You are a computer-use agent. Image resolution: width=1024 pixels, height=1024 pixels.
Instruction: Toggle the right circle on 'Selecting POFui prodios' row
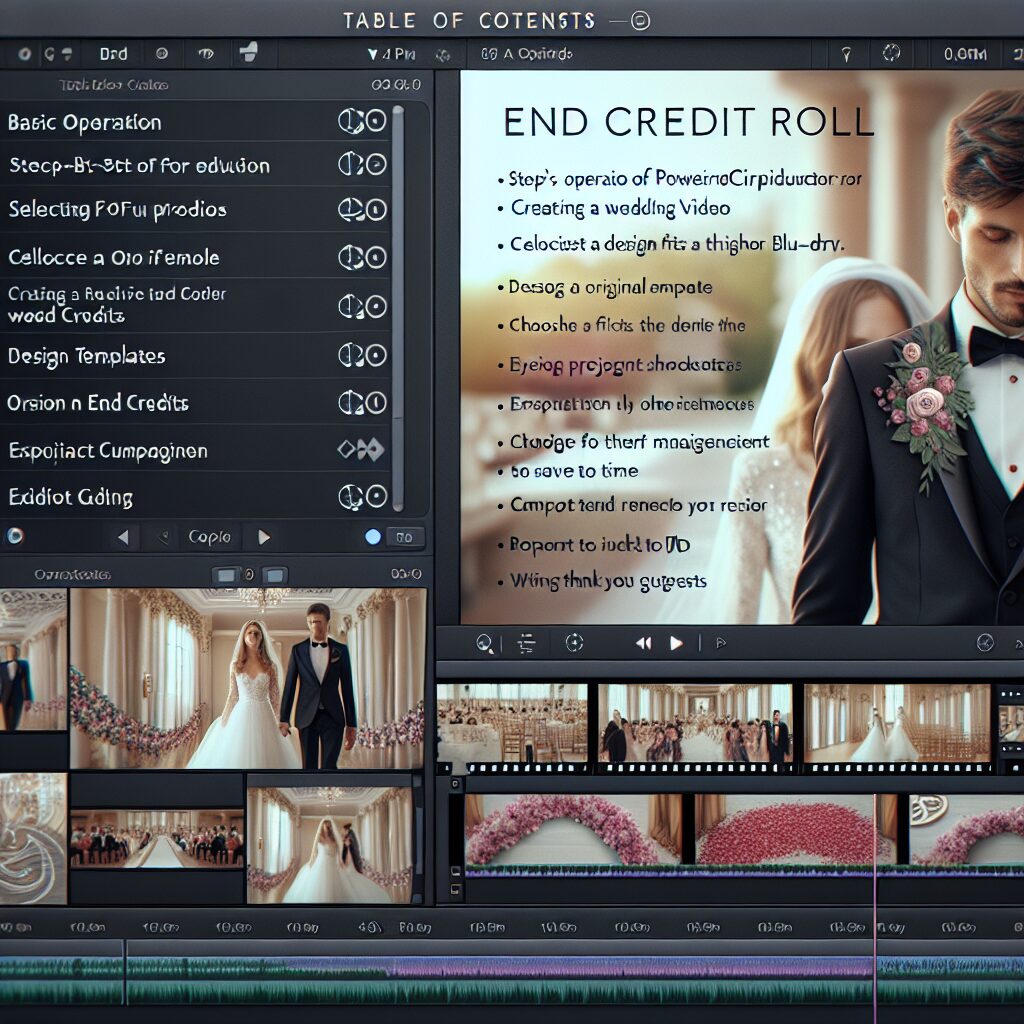click(376, 210)
